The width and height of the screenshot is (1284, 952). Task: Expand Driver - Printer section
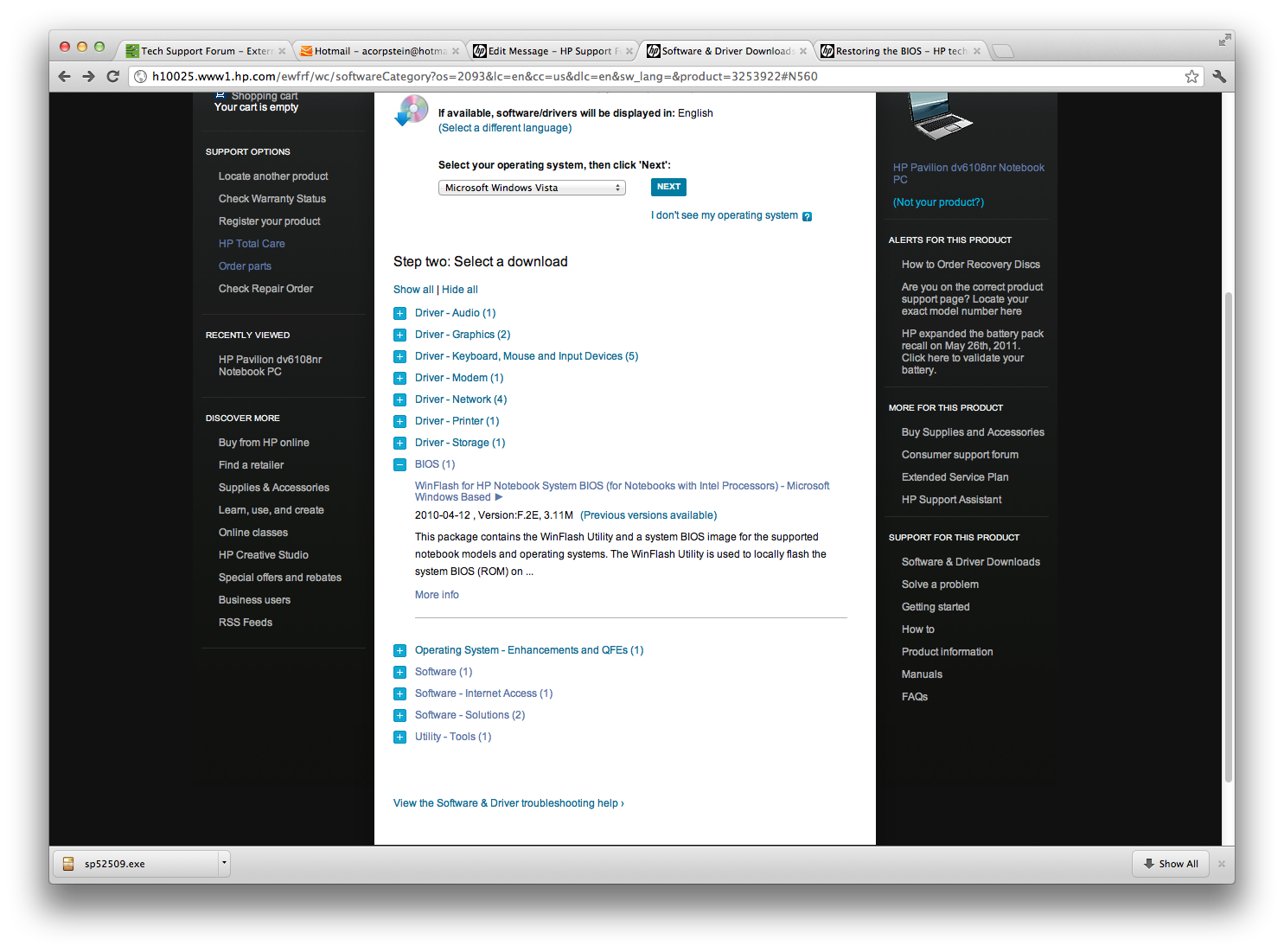coord(399,421)
